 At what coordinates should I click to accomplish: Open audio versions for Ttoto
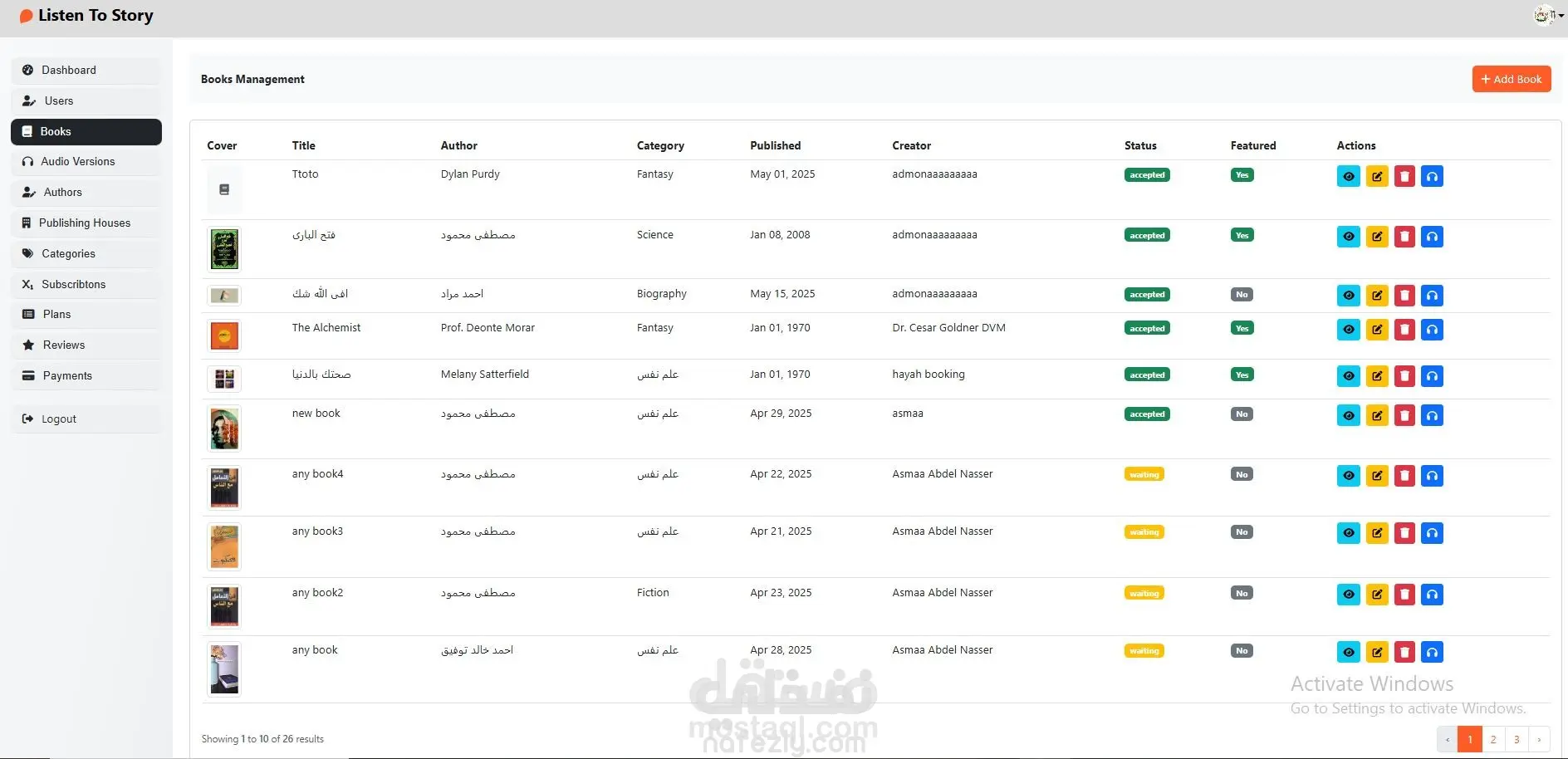click(1432, 176)
